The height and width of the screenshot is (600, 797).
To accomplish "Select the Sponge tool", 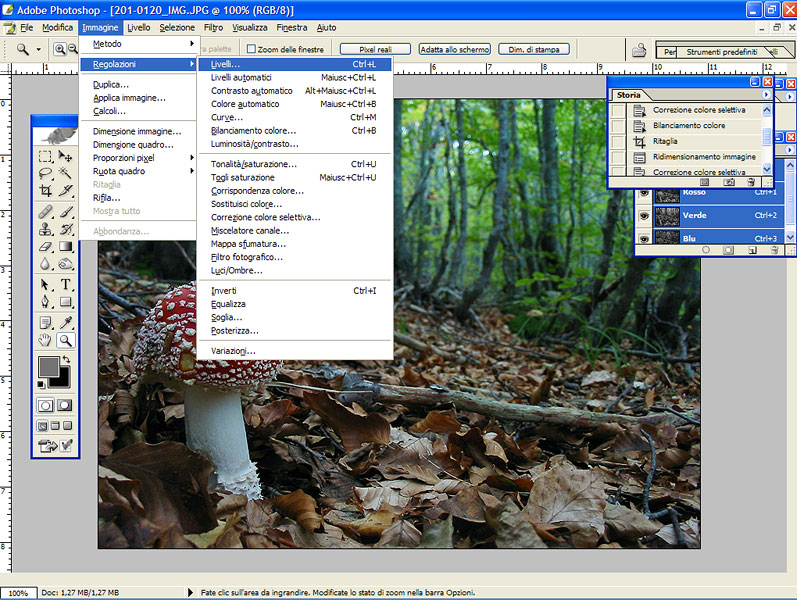I will [66, 264].
